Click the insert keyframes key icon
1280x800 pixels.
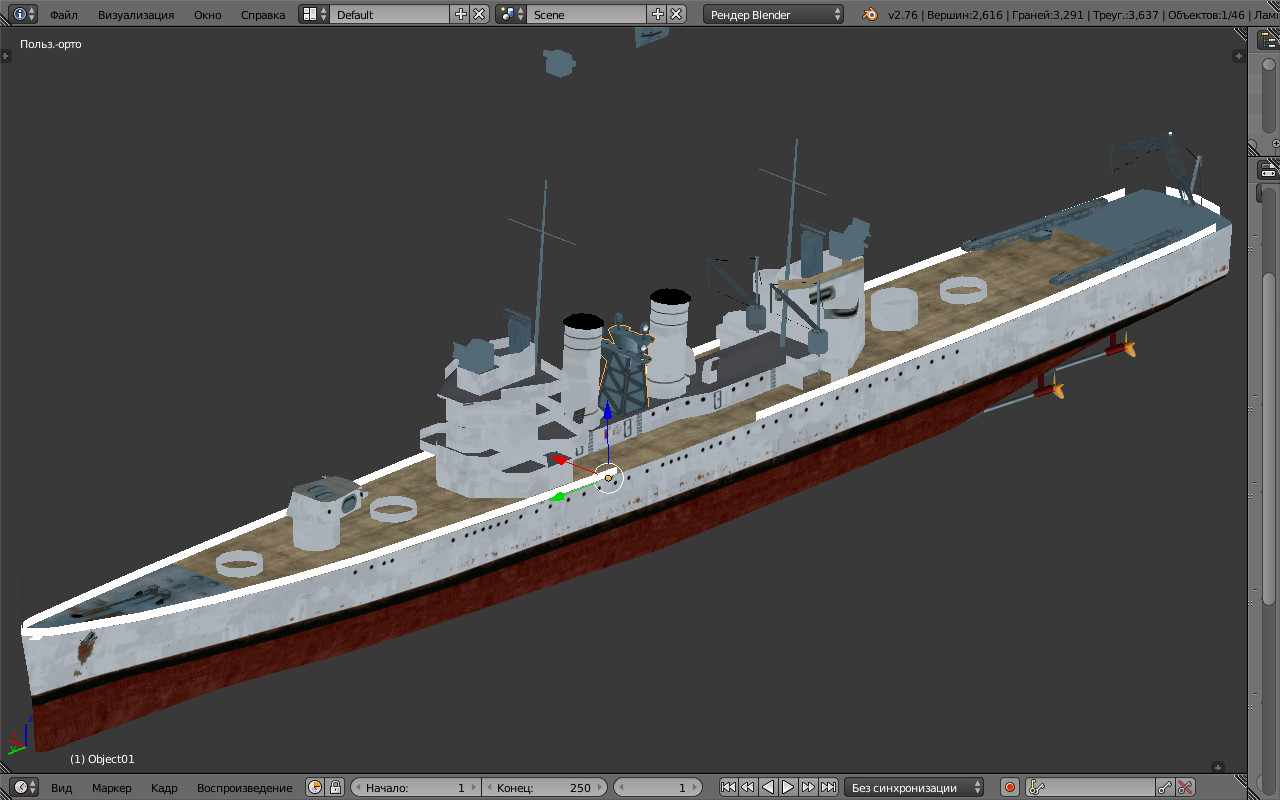[x=1165, y=787]
